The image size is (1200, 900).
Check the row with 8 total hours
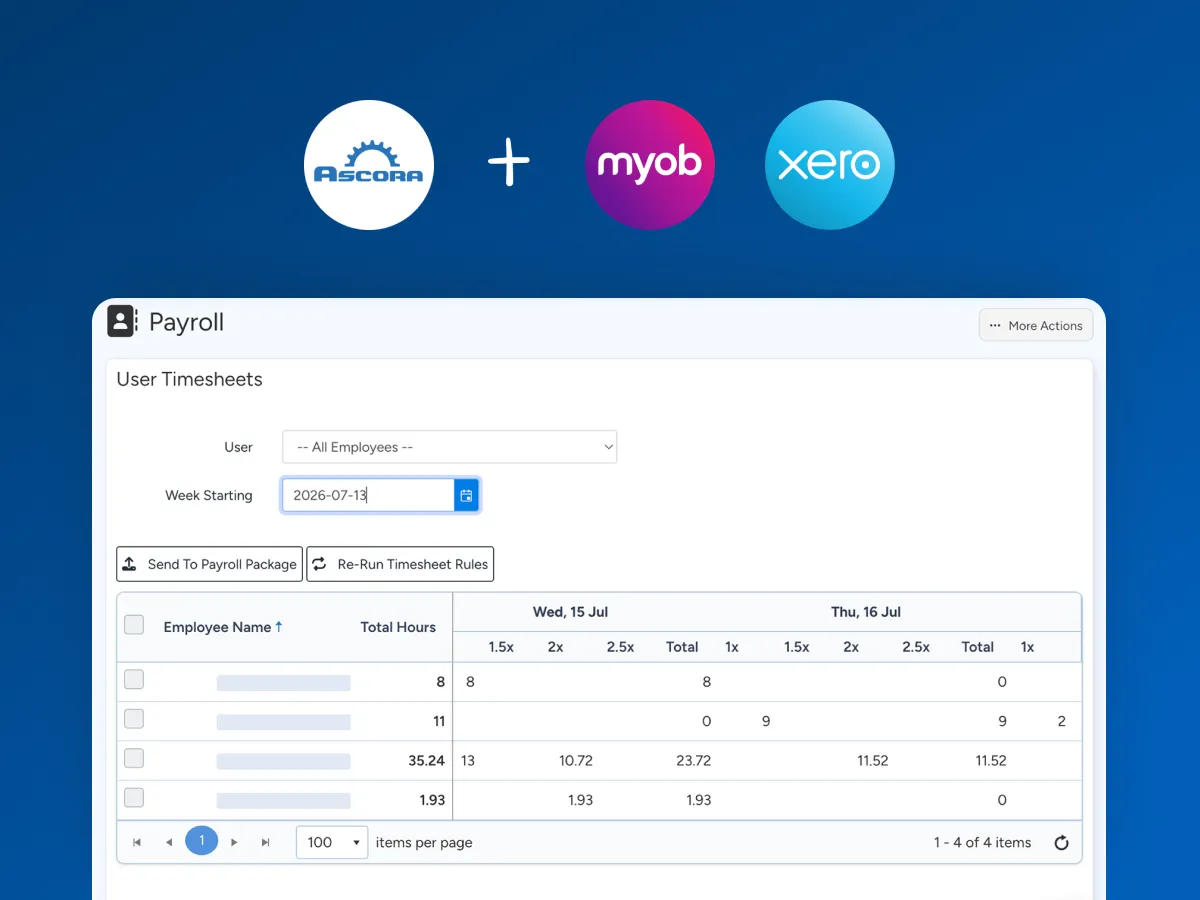[x=134, y=680]
